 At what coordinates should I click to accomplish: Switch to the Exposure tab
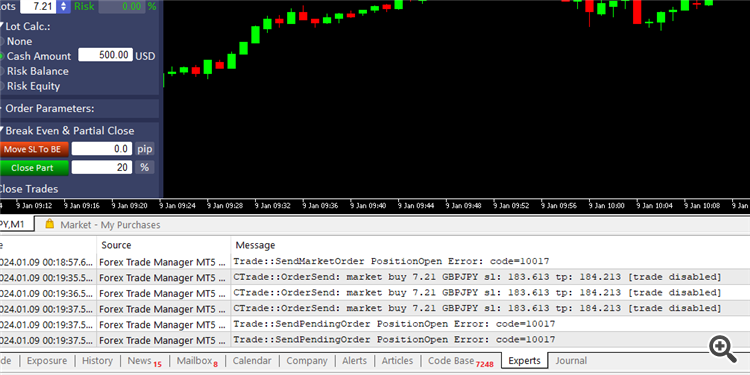coord(47,361)
